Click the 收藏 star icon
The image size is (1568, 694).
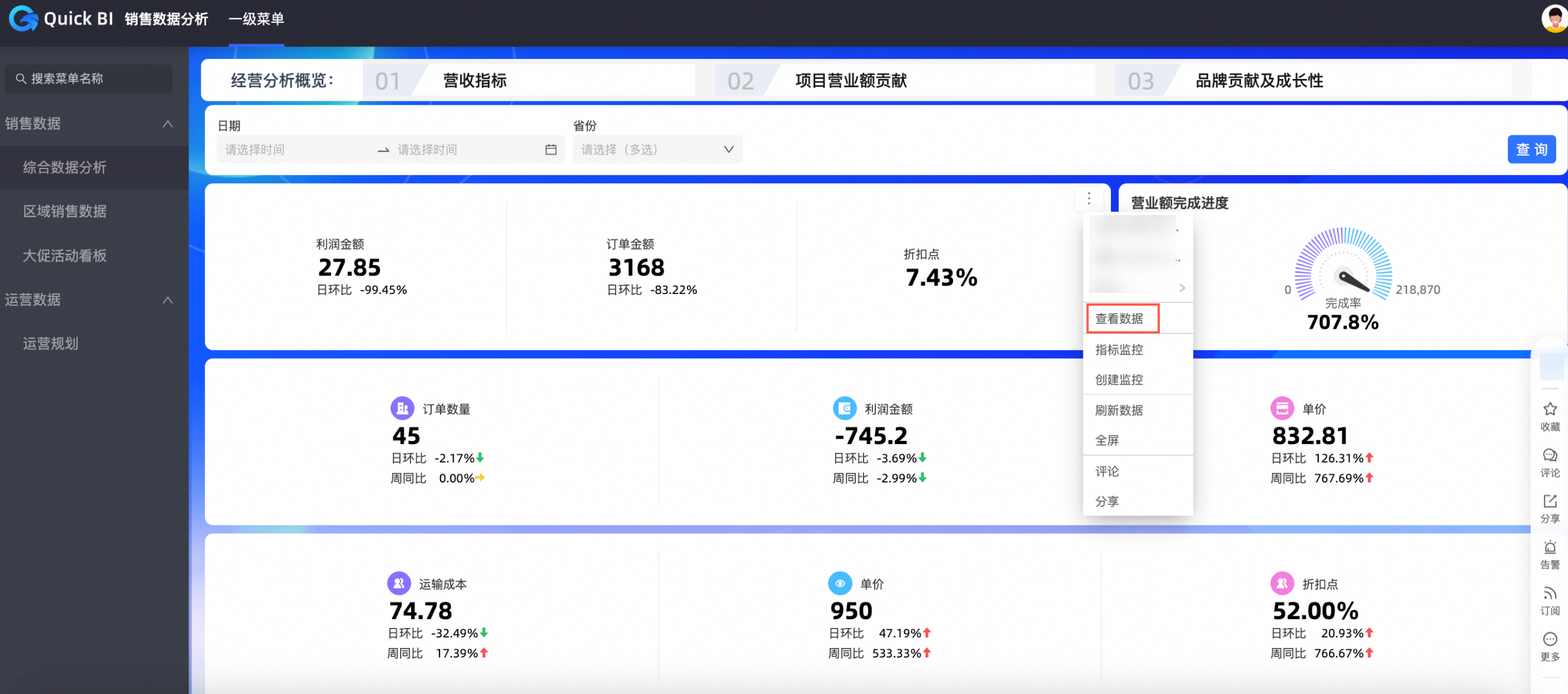[x=1549, y=409]
